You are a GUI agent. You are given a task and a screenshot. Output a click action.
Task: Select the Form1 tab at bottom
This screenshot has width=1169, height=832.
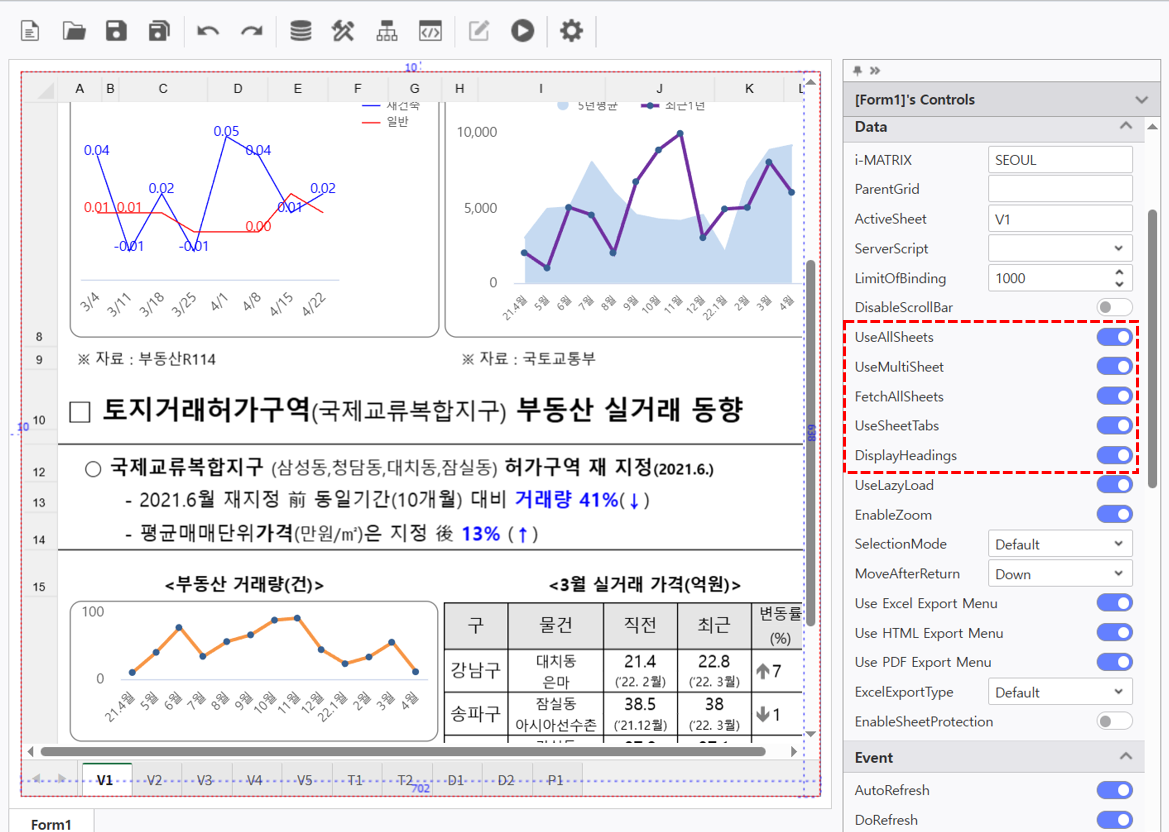coord(51,824)
